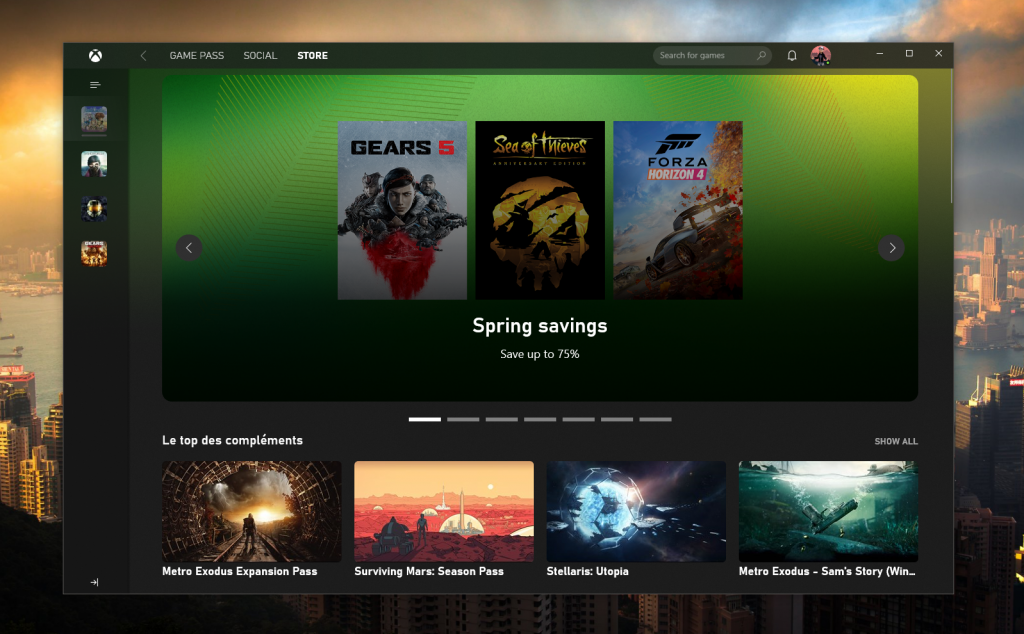The image size is (1024, 634).
Task: Open the profile avatar menu
Action: tap(820, 55)
